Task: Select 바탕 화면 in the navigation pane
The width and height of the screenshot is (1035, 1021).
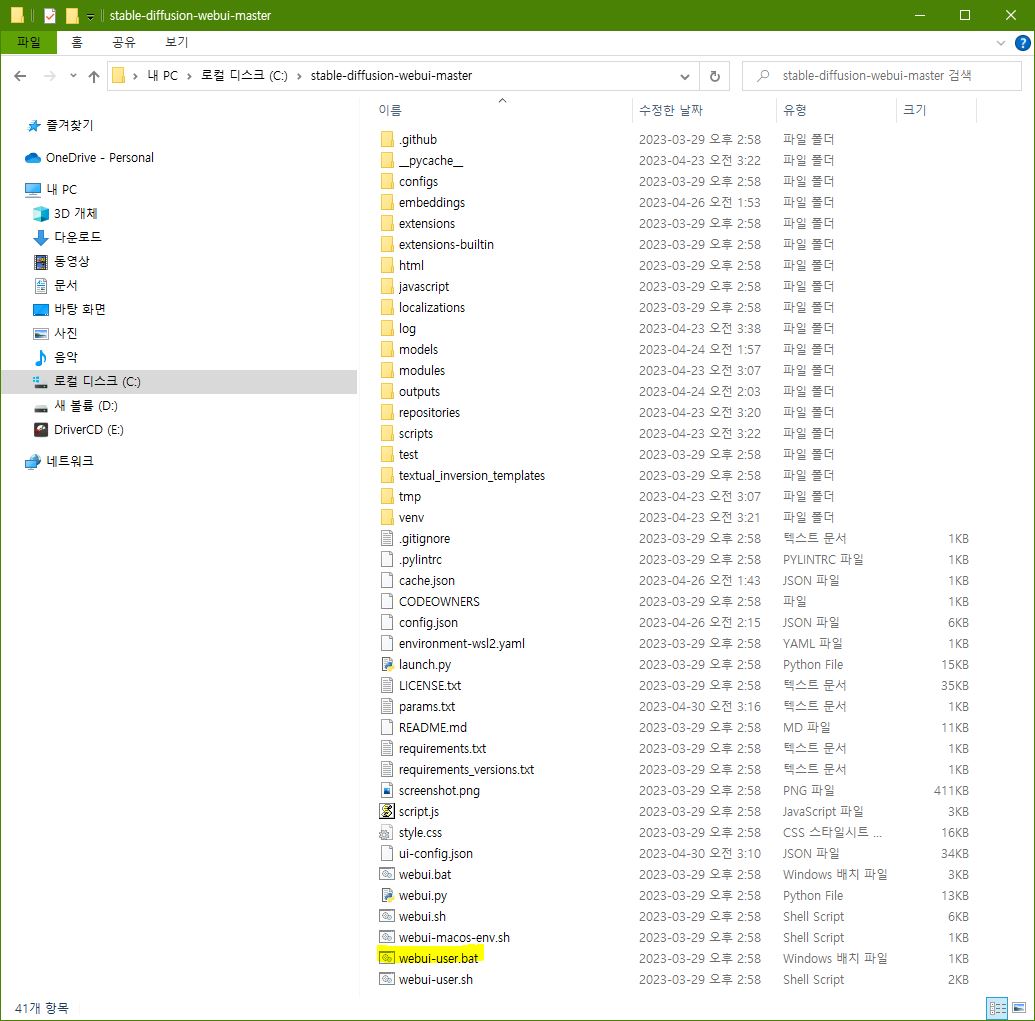Action: click(x=80, y=309)
